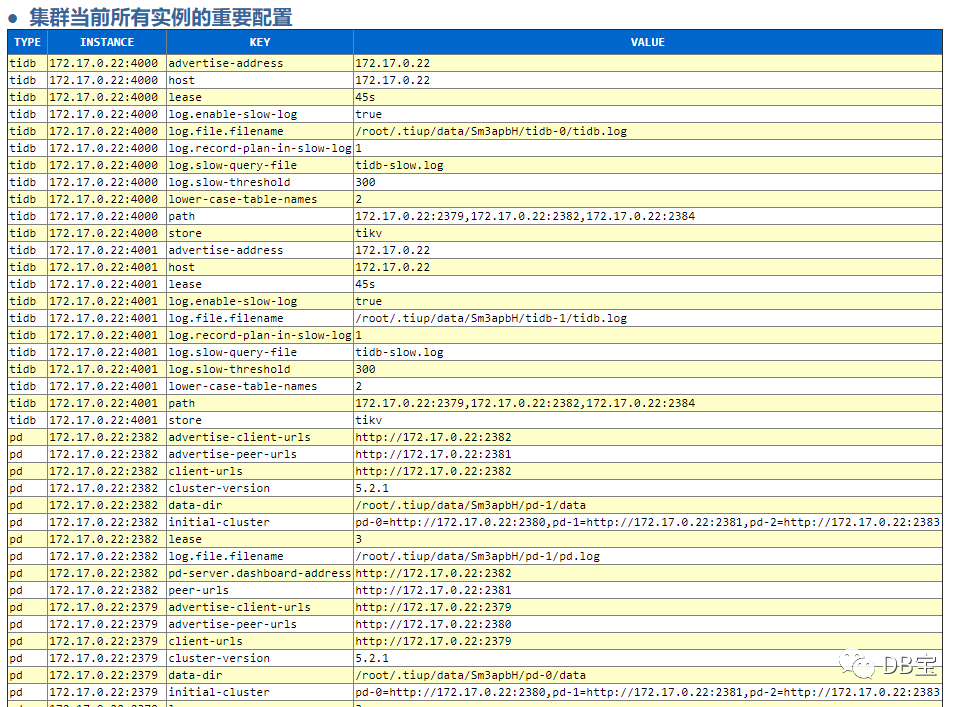The height and width of the screenshot is (707, 969).
Task: Click the 45s lease value for instance 4000
Action: 365,97
